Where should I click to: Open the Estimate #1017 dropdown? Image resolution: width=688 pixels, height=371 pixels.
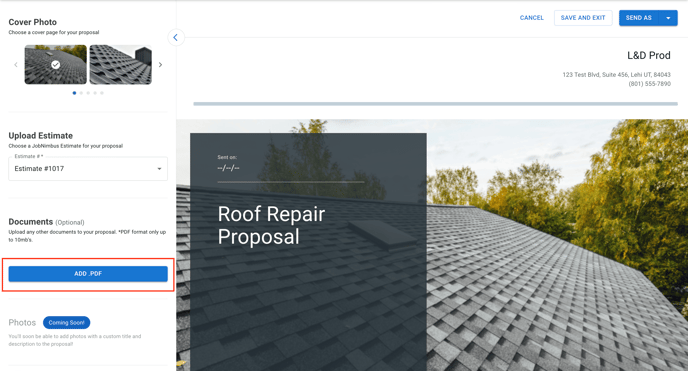tap(88, 168)
